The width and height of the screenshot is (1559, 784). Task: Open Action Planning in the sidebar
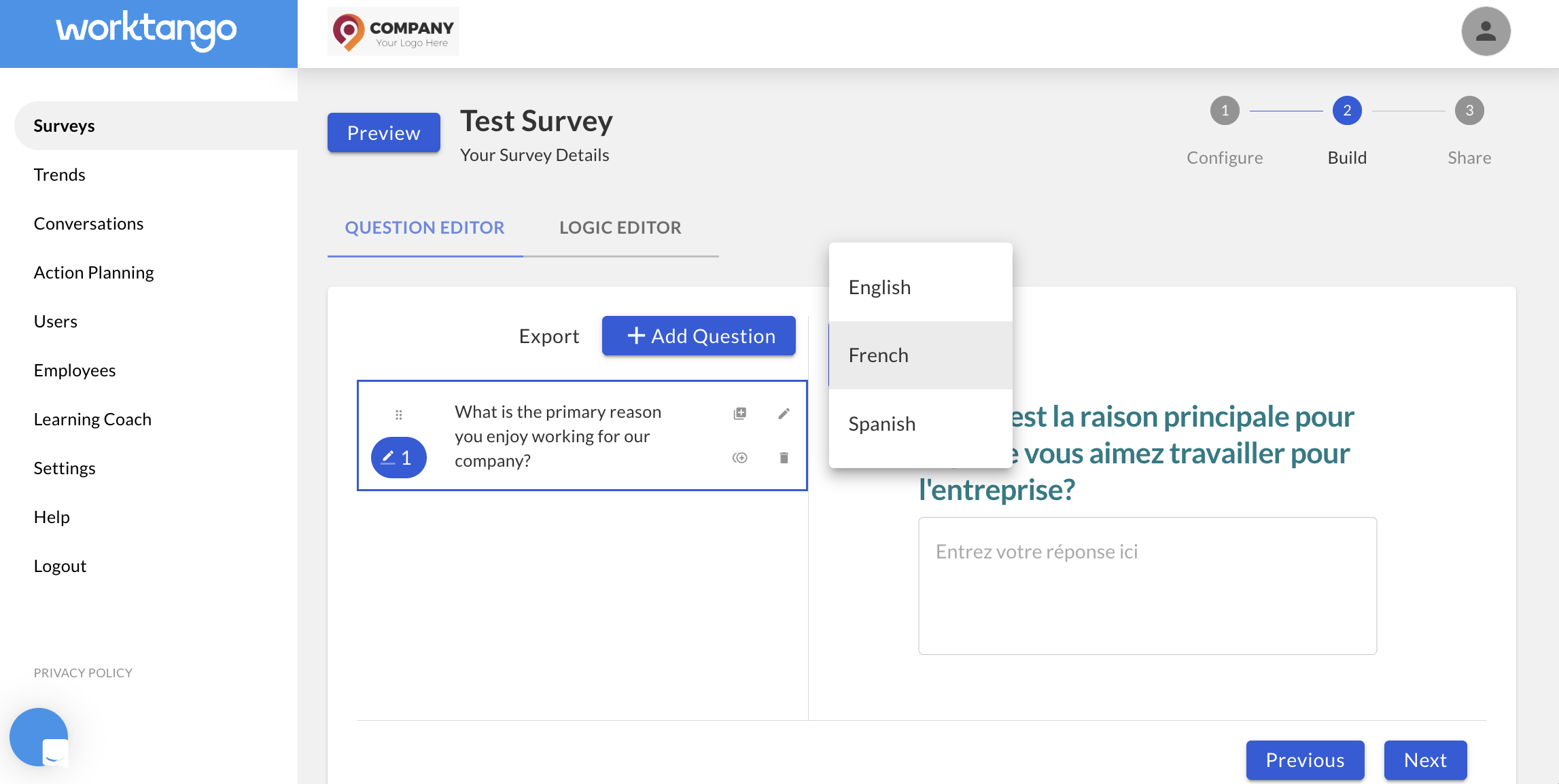tap(94, 272)
